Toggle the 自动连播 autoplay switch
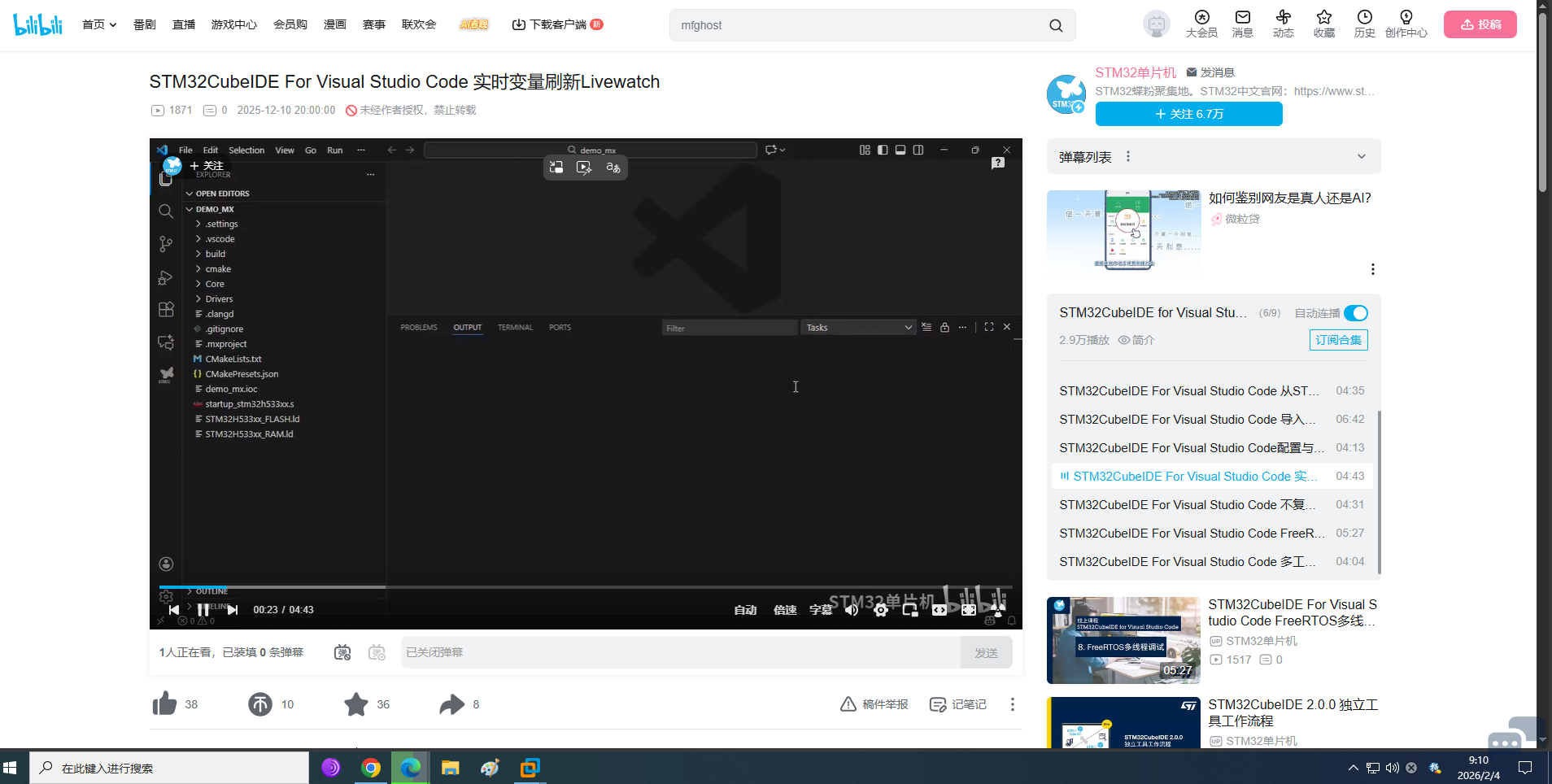 coord(1356,313)
